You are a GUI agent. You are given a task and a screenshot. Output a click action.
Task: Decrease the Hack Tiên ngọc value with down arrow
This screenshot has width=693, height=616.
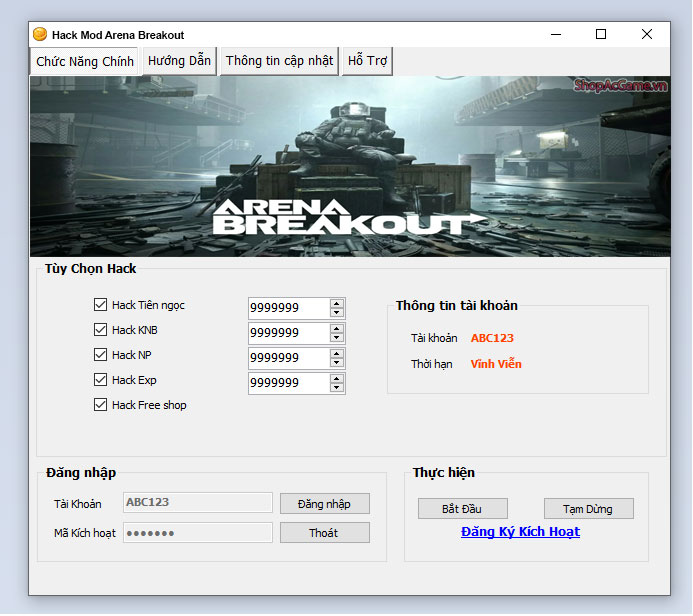(337, 313)
